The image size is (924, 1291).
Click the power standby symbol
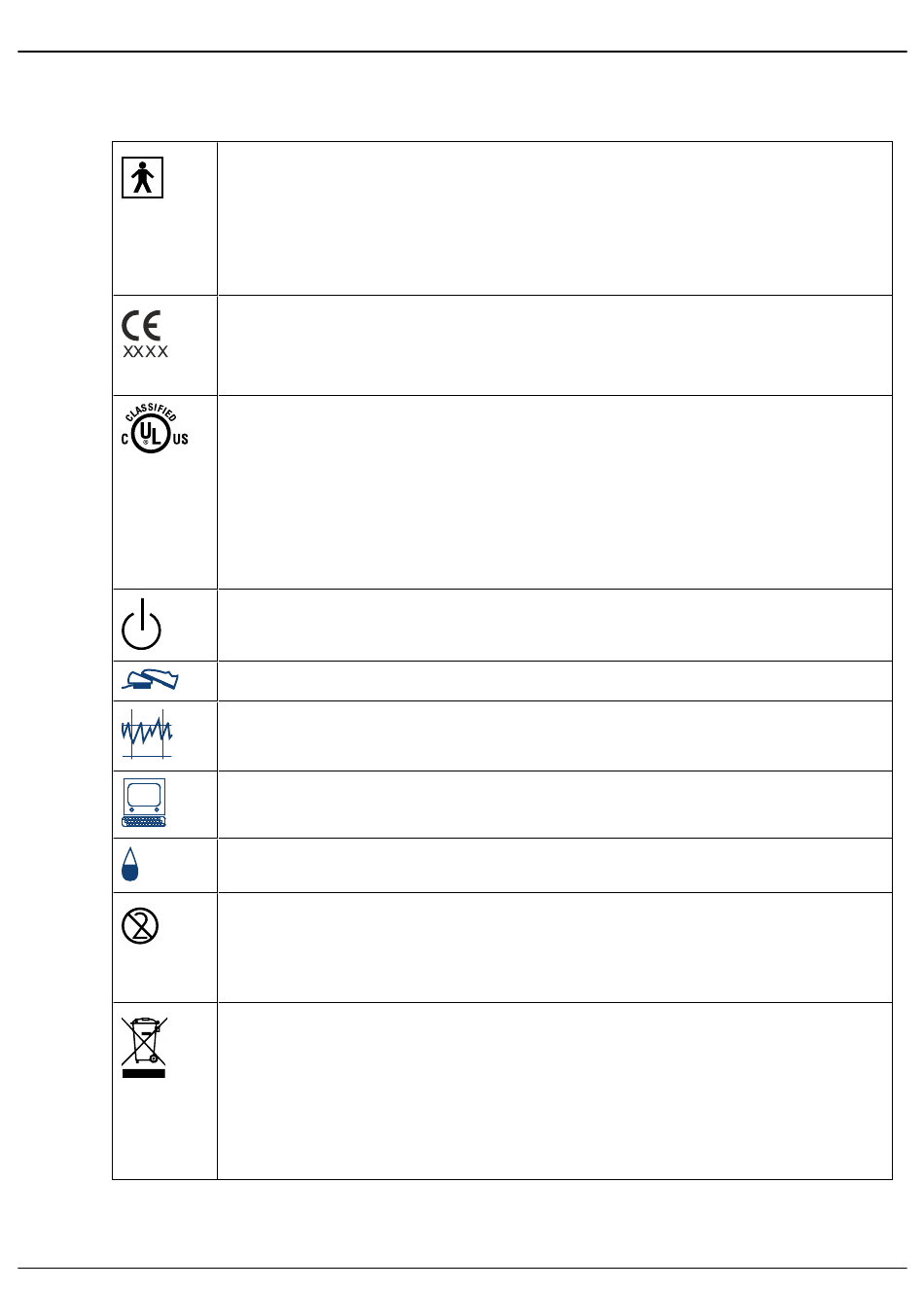coord(142,626)
